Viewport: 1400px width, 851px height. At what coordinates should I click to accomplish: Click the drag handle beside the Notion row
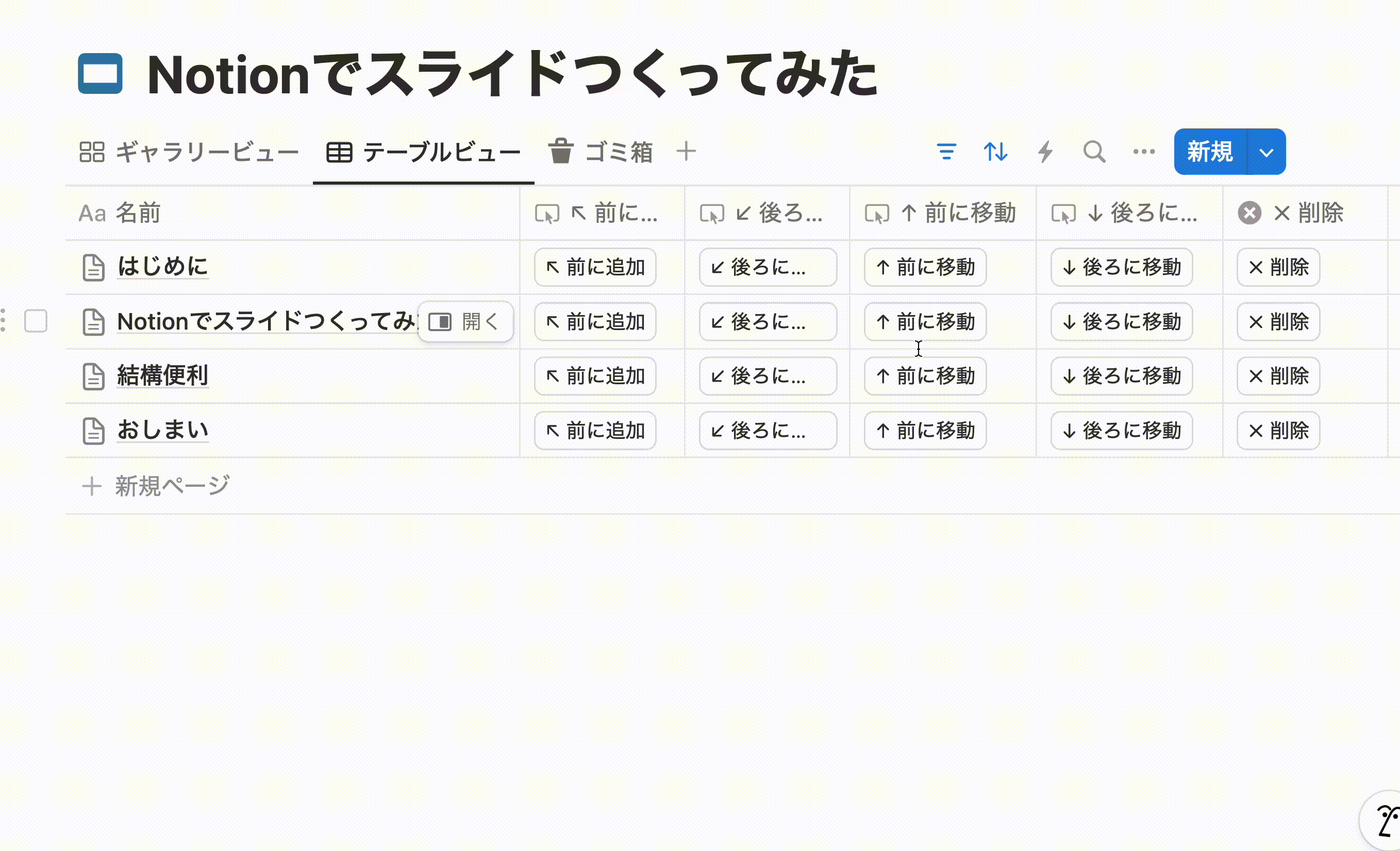pos(4,321)
